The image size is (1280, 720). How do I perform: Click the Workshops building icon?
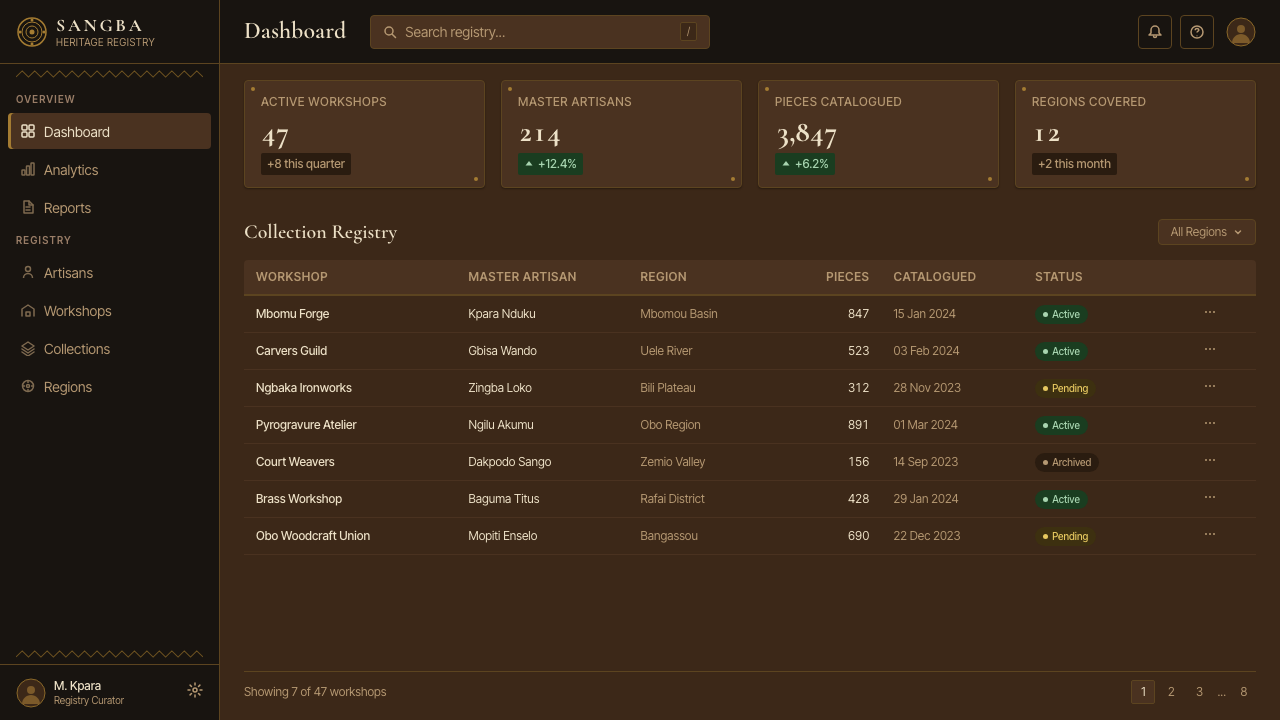click(28, 310)
